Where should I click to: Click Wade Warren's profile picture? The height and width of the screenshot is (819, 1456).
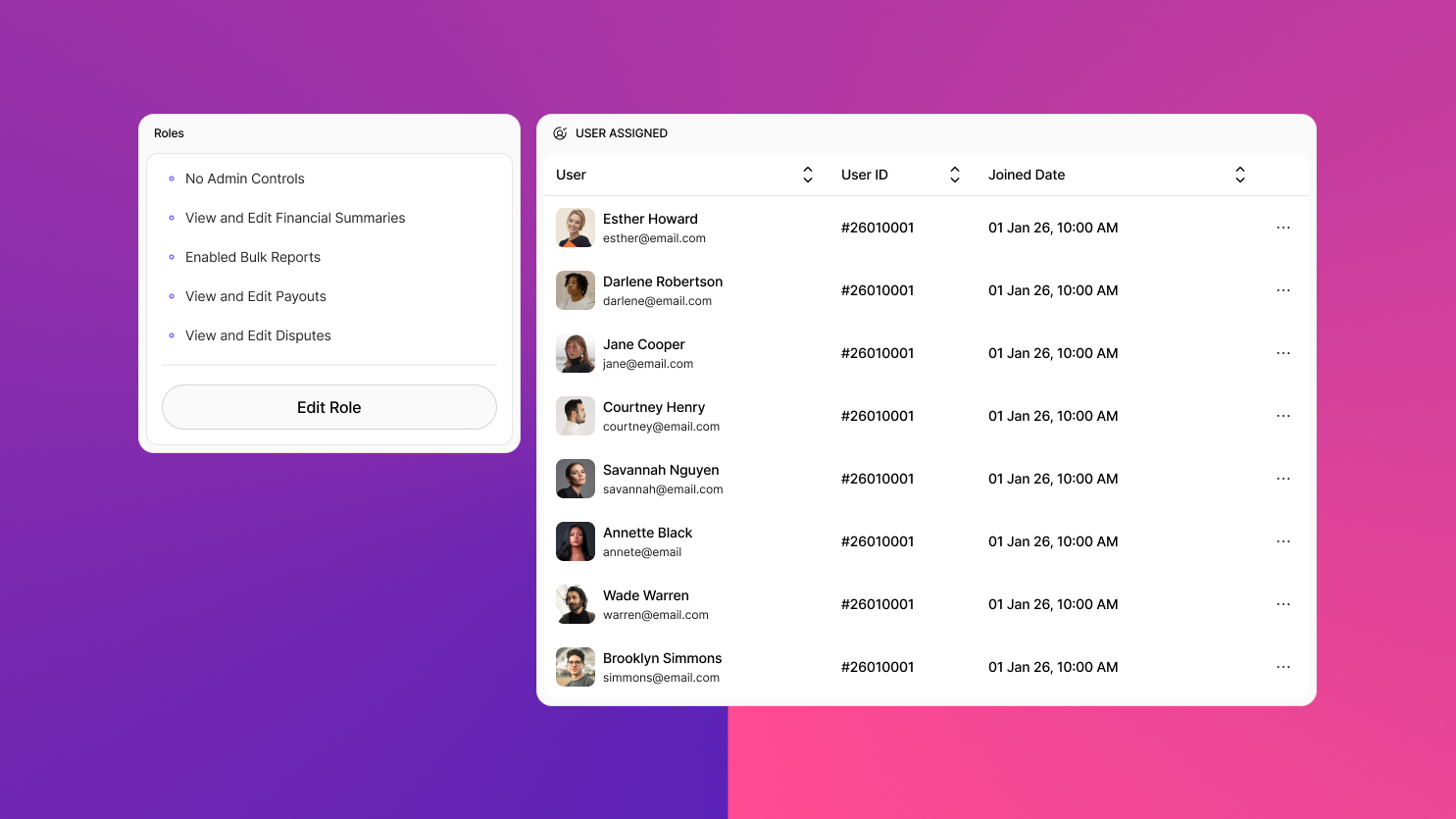576,604
